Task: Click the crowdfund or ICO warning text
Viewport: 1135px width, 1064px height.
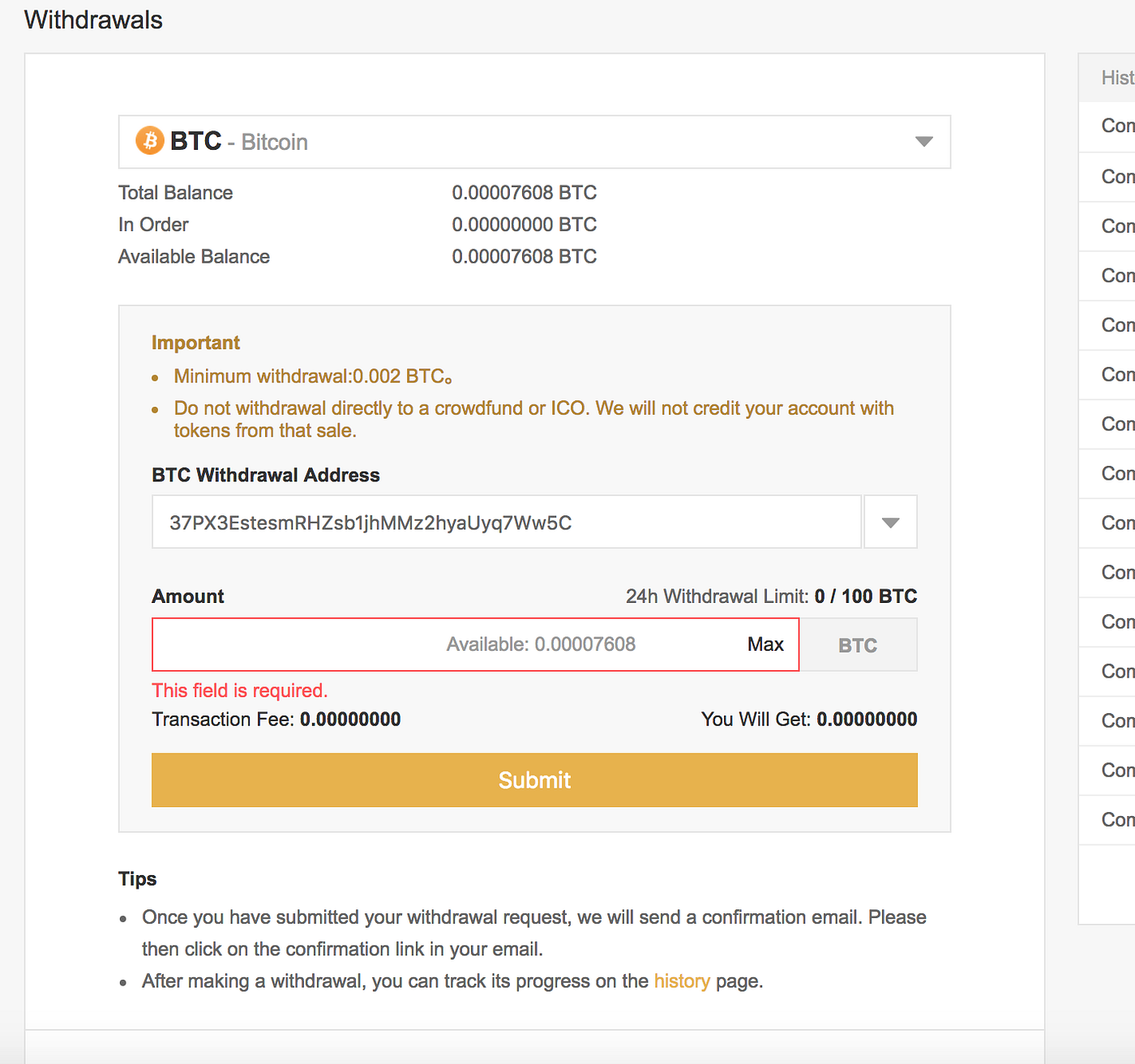Action: pyautogui.click(x=533, y=419)
